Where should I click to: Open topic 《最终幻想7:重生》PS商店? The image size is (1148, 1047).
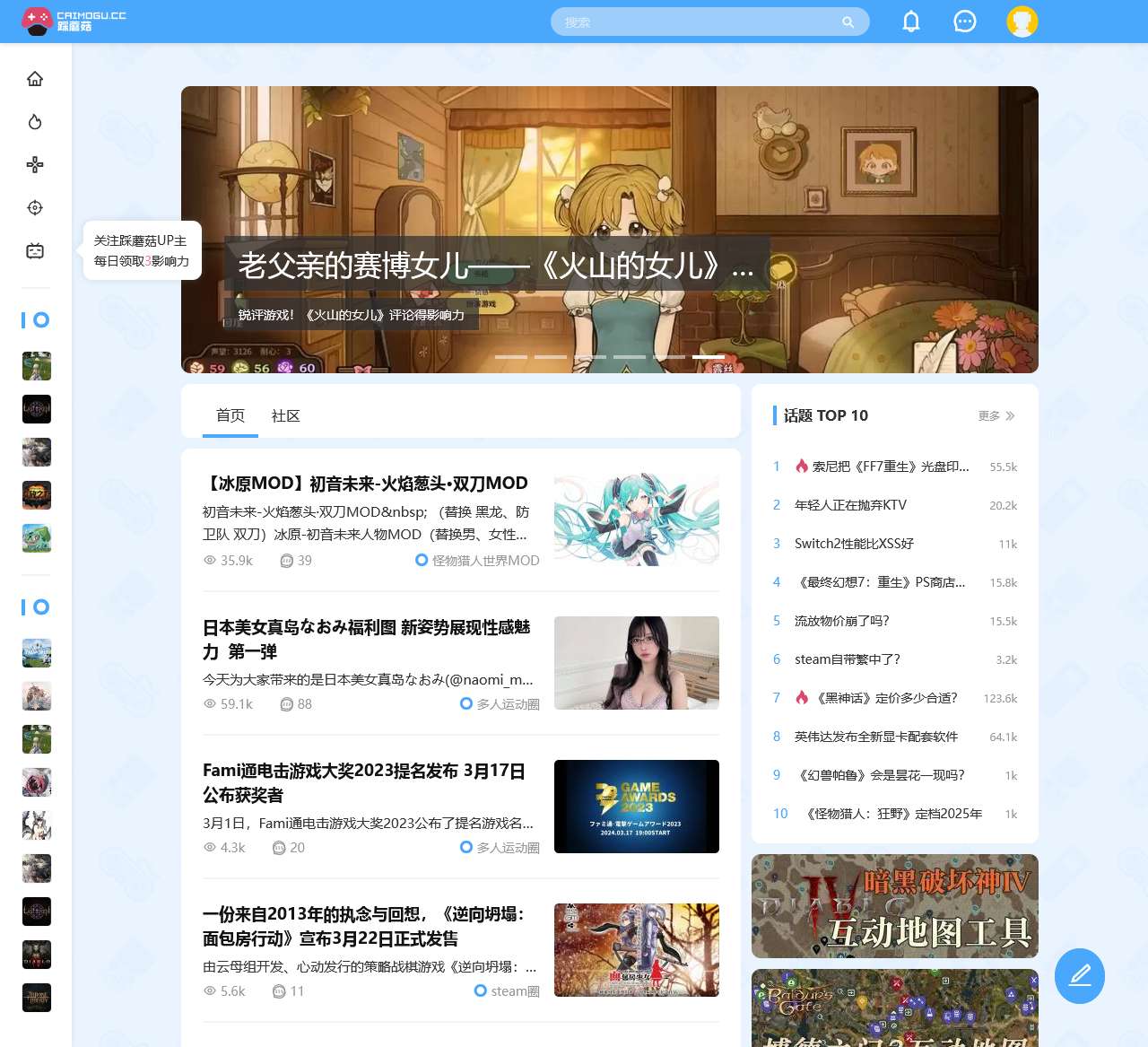[x=881, y=582]
